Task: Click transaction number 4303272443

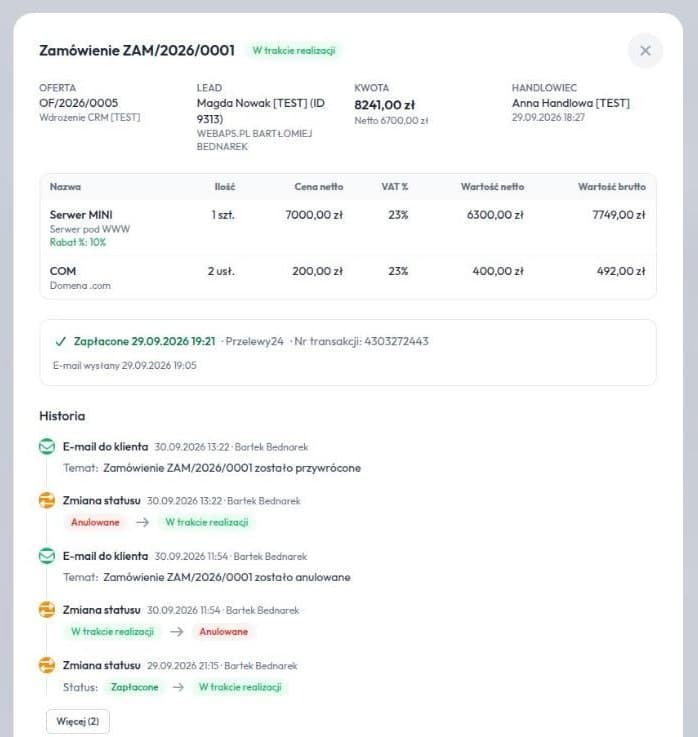Action: [x=396, y=341]
